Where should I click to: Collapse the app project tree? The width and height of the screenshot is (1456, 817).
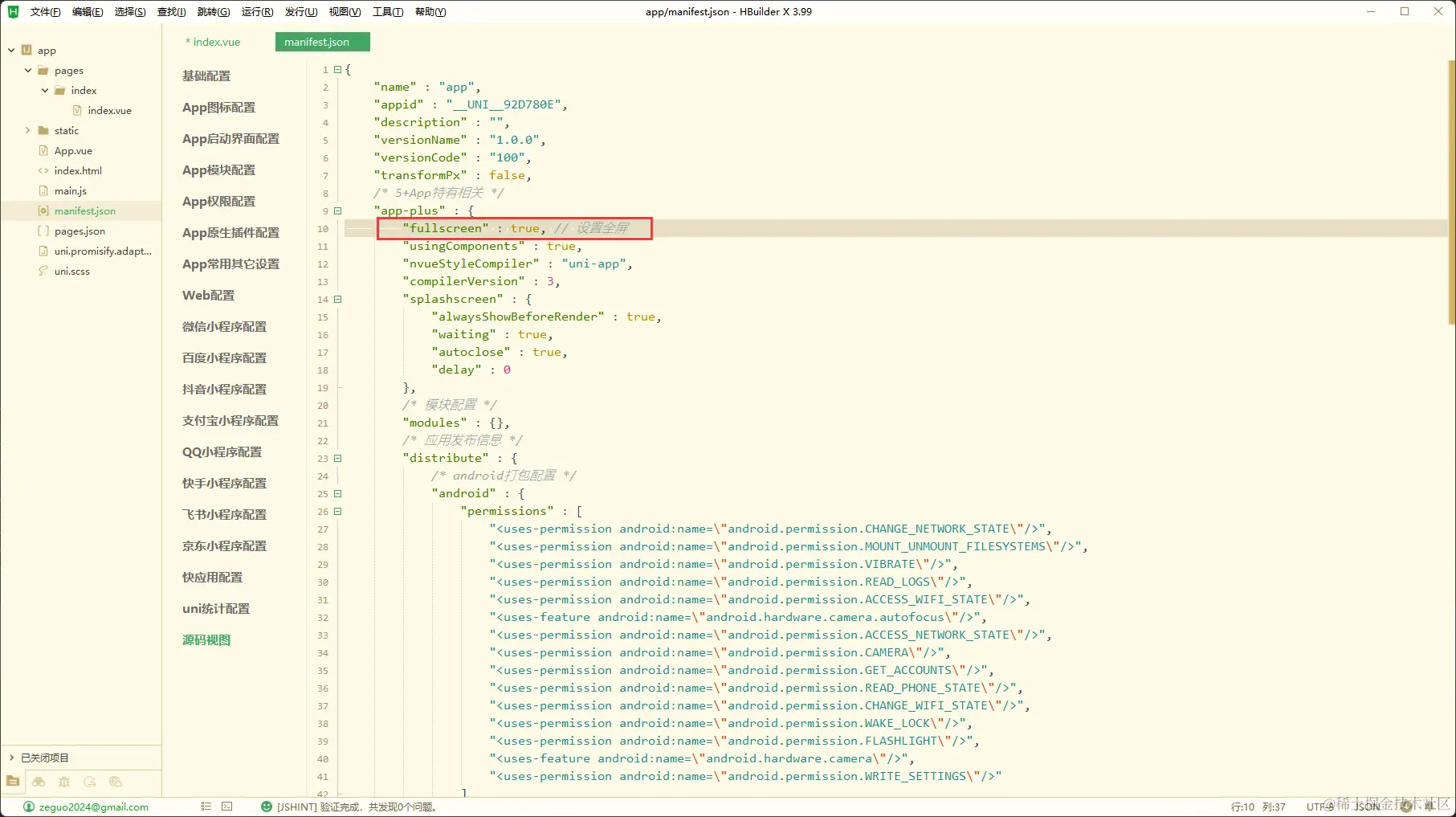click(x=11, y=50)
